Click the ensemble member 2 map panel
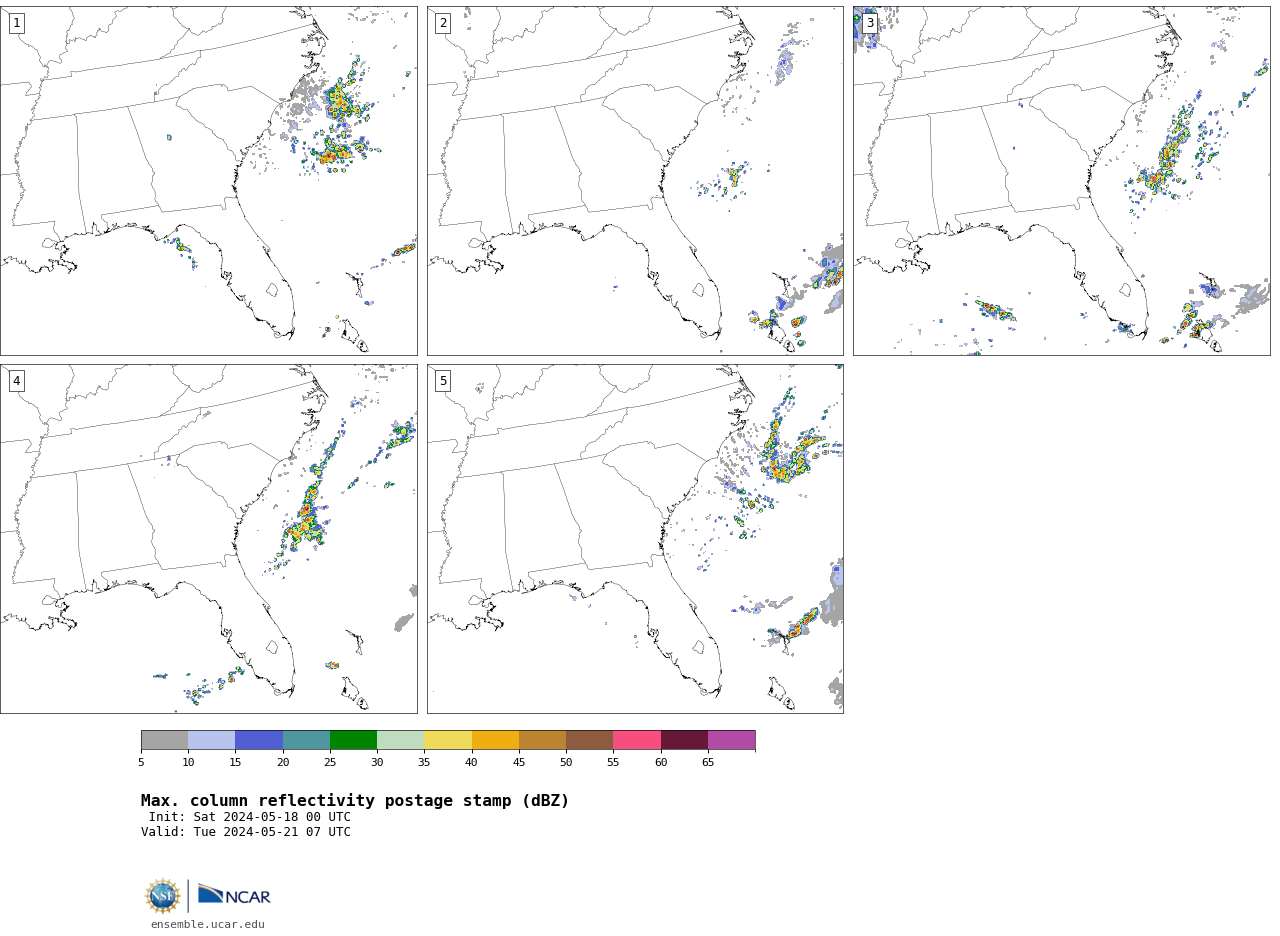This screenshot has height=936, width=1280. coord(635,181)
